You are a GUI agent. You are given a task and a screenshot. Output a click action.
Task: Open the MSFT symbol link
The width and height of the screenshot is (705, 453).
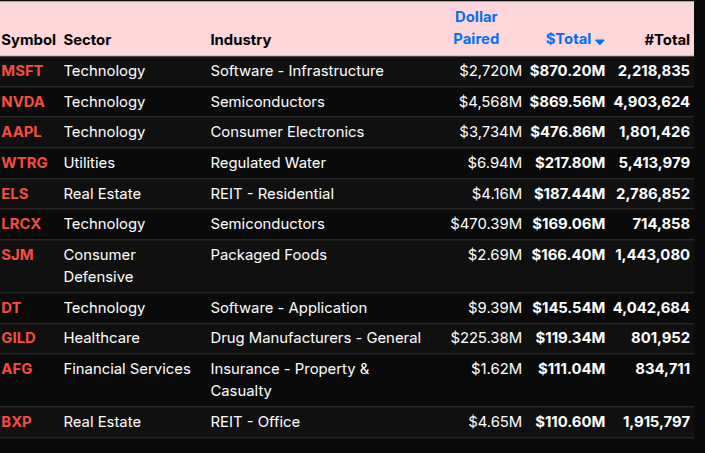(21, 71)
